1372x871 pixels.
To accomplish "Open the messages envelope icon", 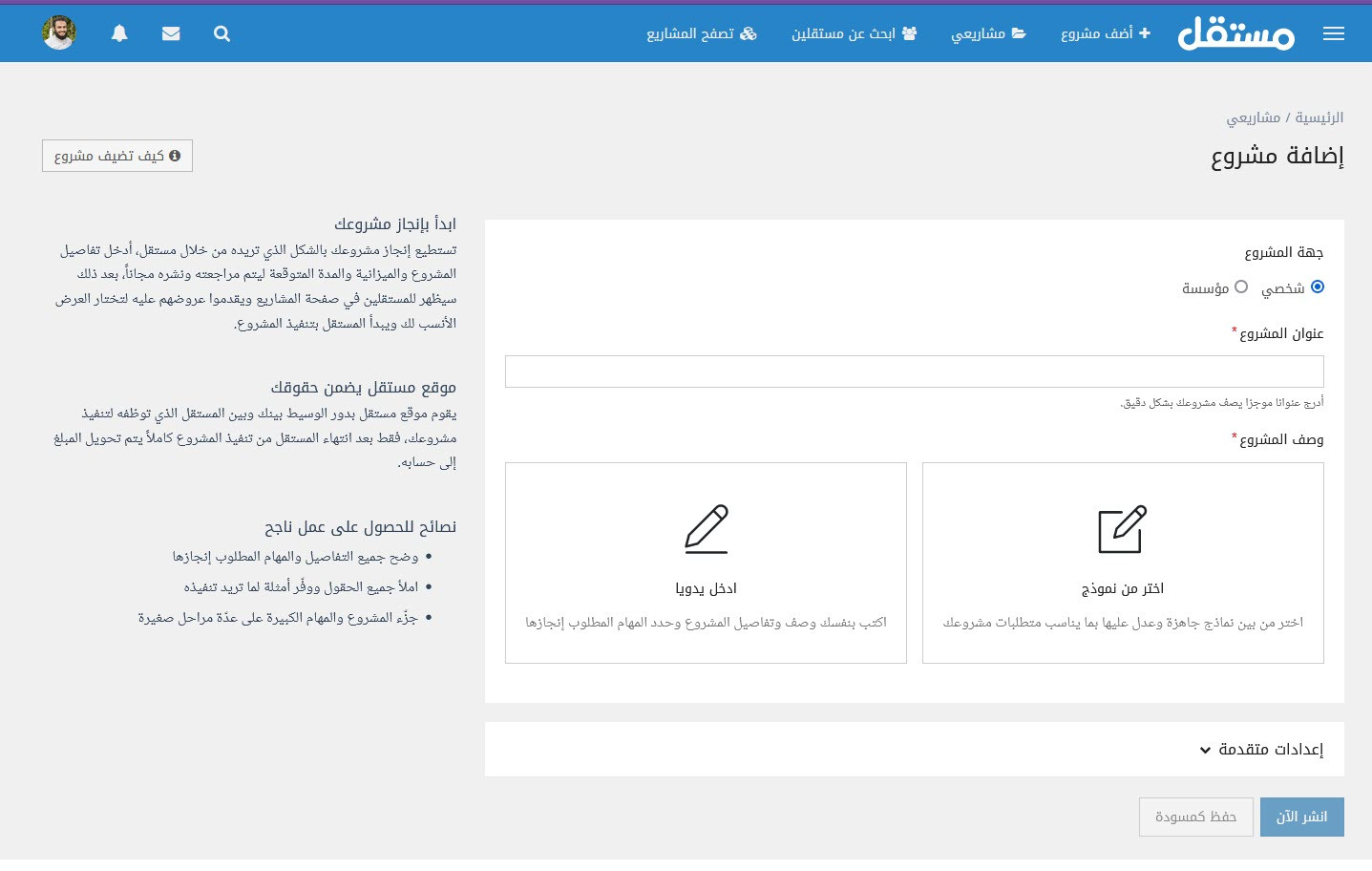I will [171, 33].
